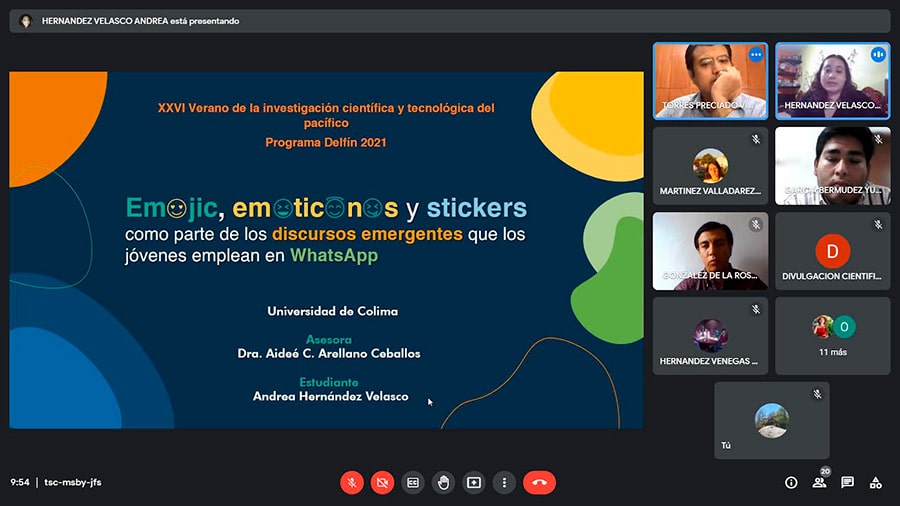This screenshot has height=506, width=900.
Task: Click the MARTINEZ VALLADAREZ profile avatar
Action: (x=710, y=166)
